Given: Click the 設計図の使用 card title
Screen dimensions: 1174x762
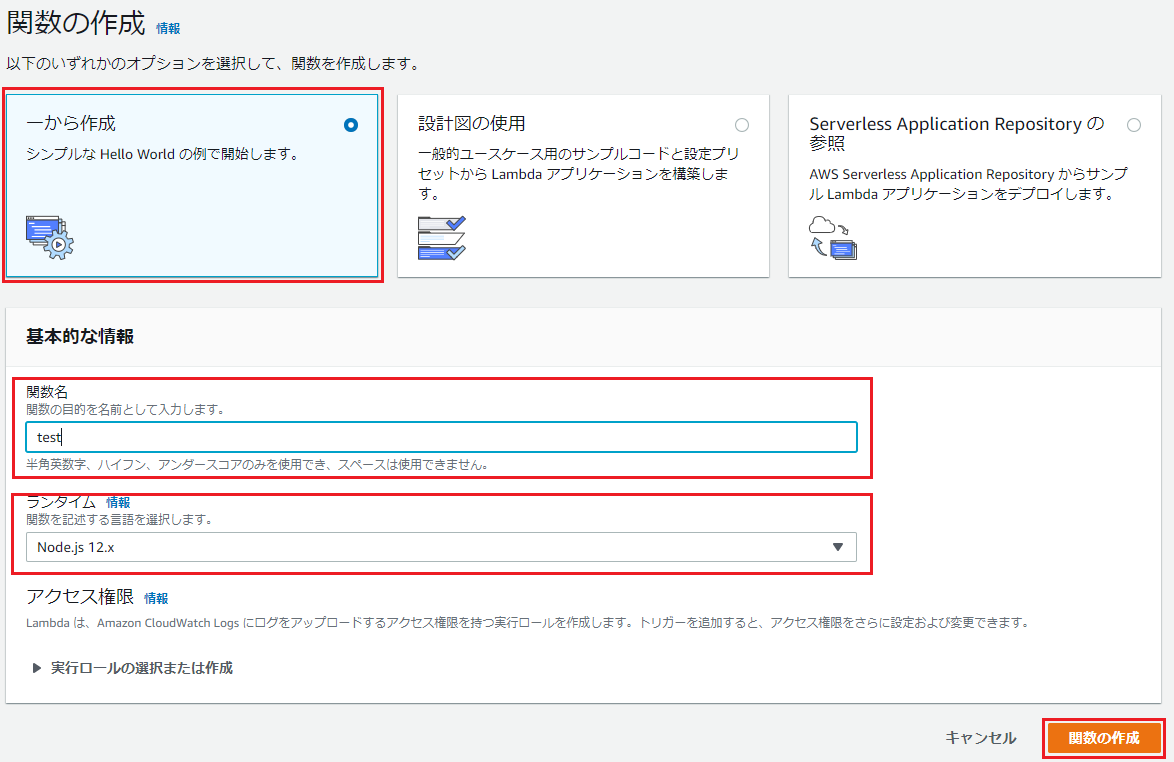Looking at the screenshot, I should point(472,124).
